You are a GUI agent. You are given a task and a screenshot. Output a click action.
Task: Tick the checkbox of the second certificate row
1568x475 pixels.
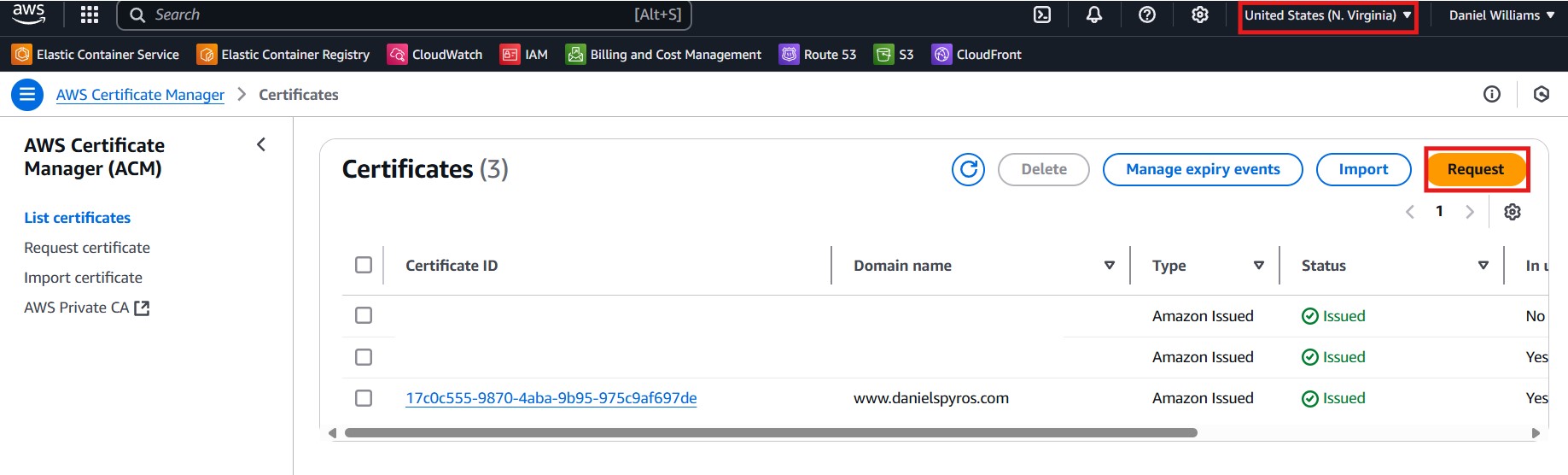pos(364,356)
